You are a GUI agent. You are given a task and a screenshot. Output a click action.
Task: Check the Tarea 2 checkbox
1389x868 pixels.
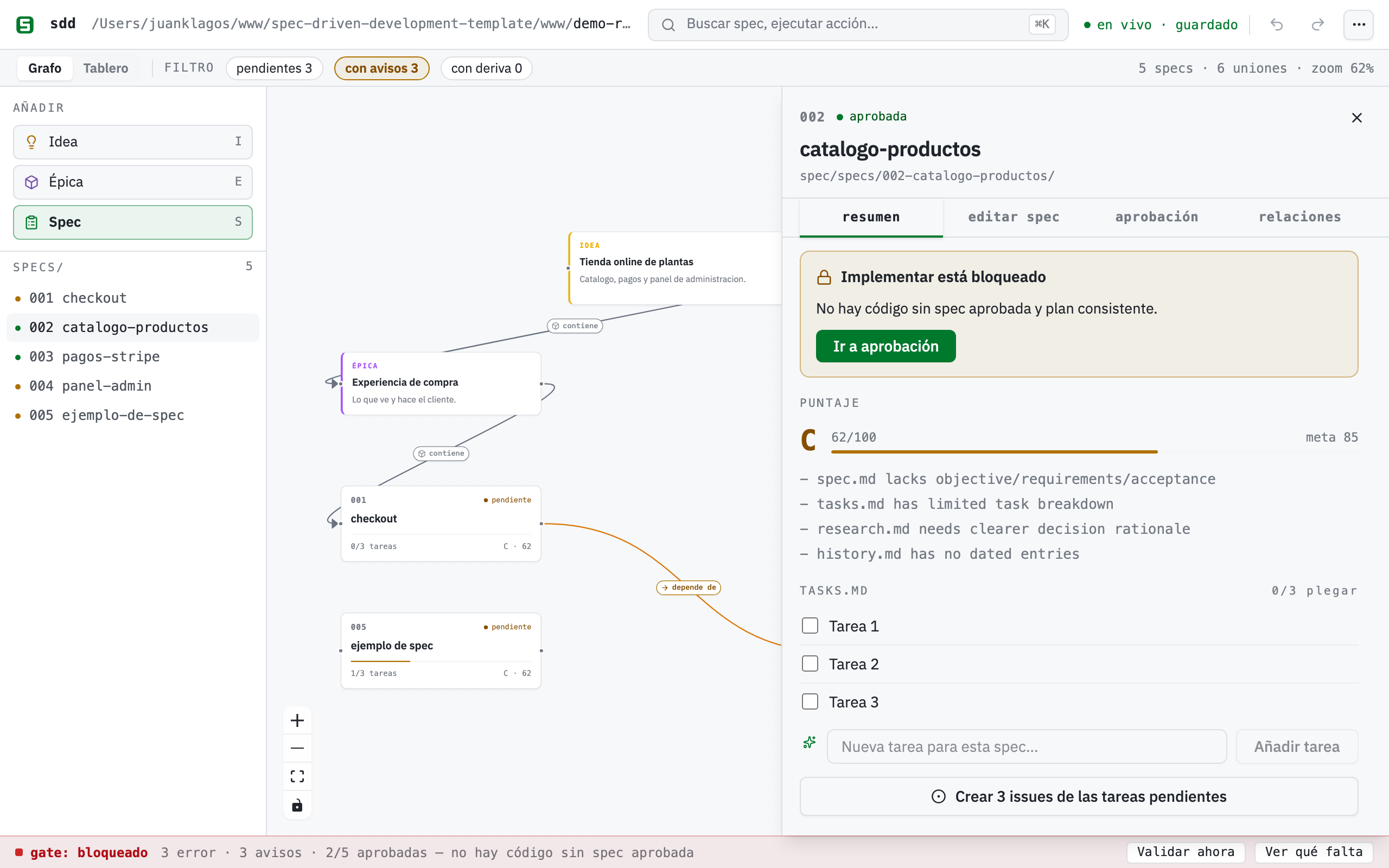tap(810, 663)
